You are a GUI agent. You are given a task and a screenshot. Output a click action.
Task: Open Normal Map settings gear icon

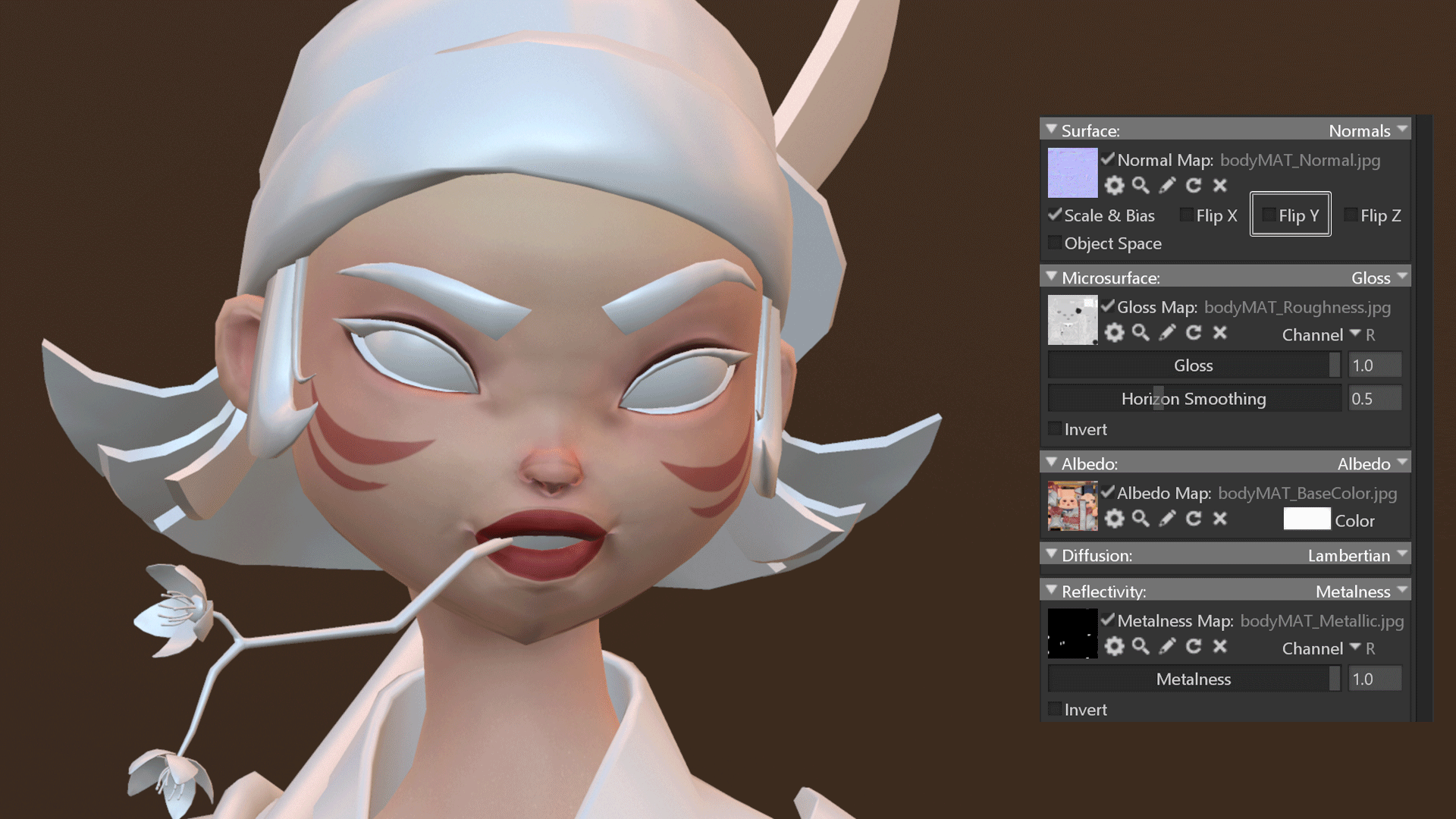[1114, 185]
